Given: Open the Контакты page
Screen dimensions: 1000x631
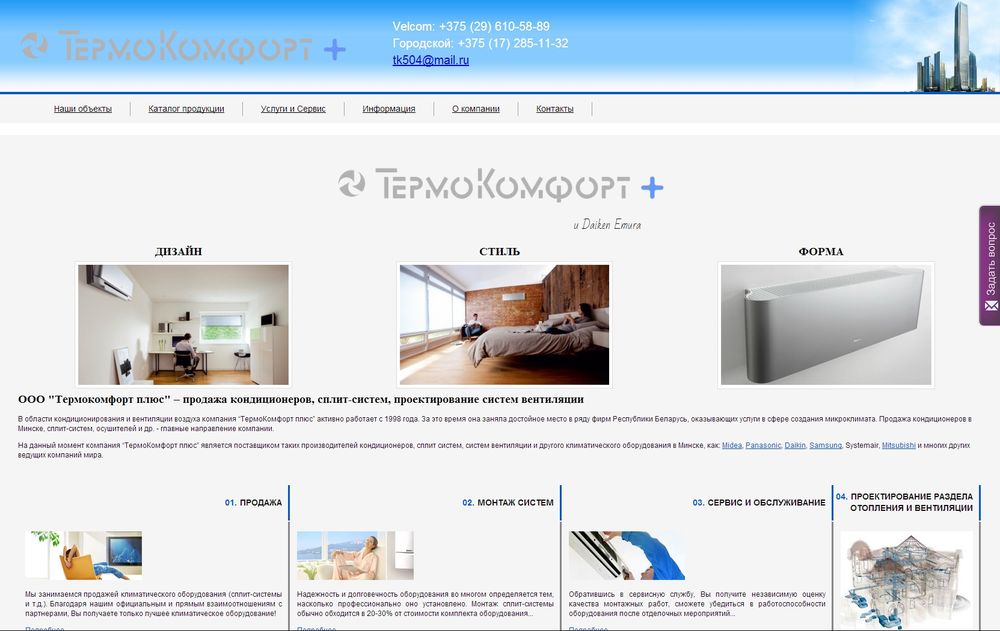Looking at the screenshot, I should pyautogui.click(x=555, y=109).
